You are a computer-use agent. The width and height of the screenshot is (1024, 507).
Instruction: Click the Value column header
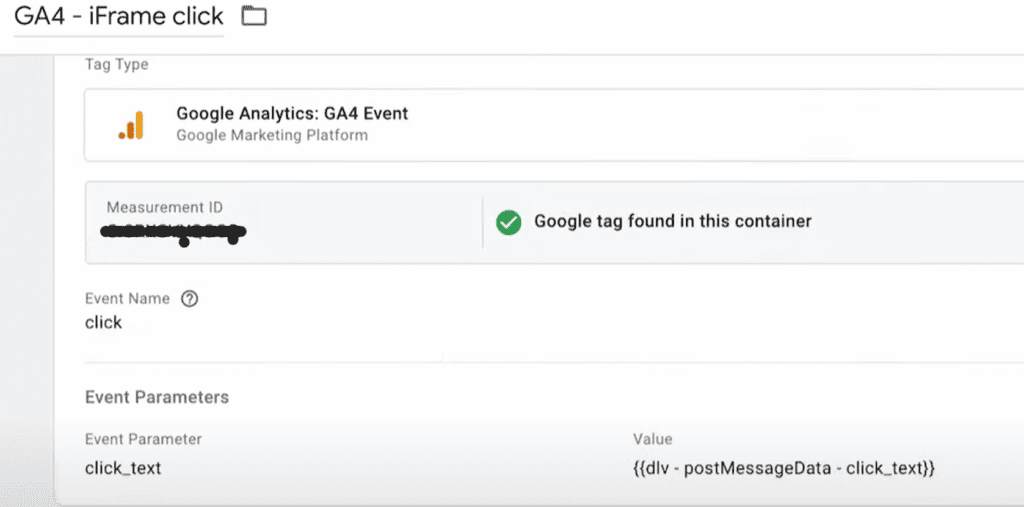pyautogui.click(x=652, y=439)
